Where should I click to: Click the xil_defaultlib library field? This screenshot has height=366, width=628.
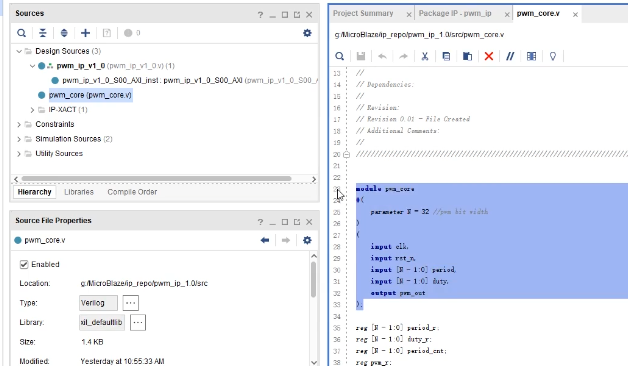[x=102, y=322]
